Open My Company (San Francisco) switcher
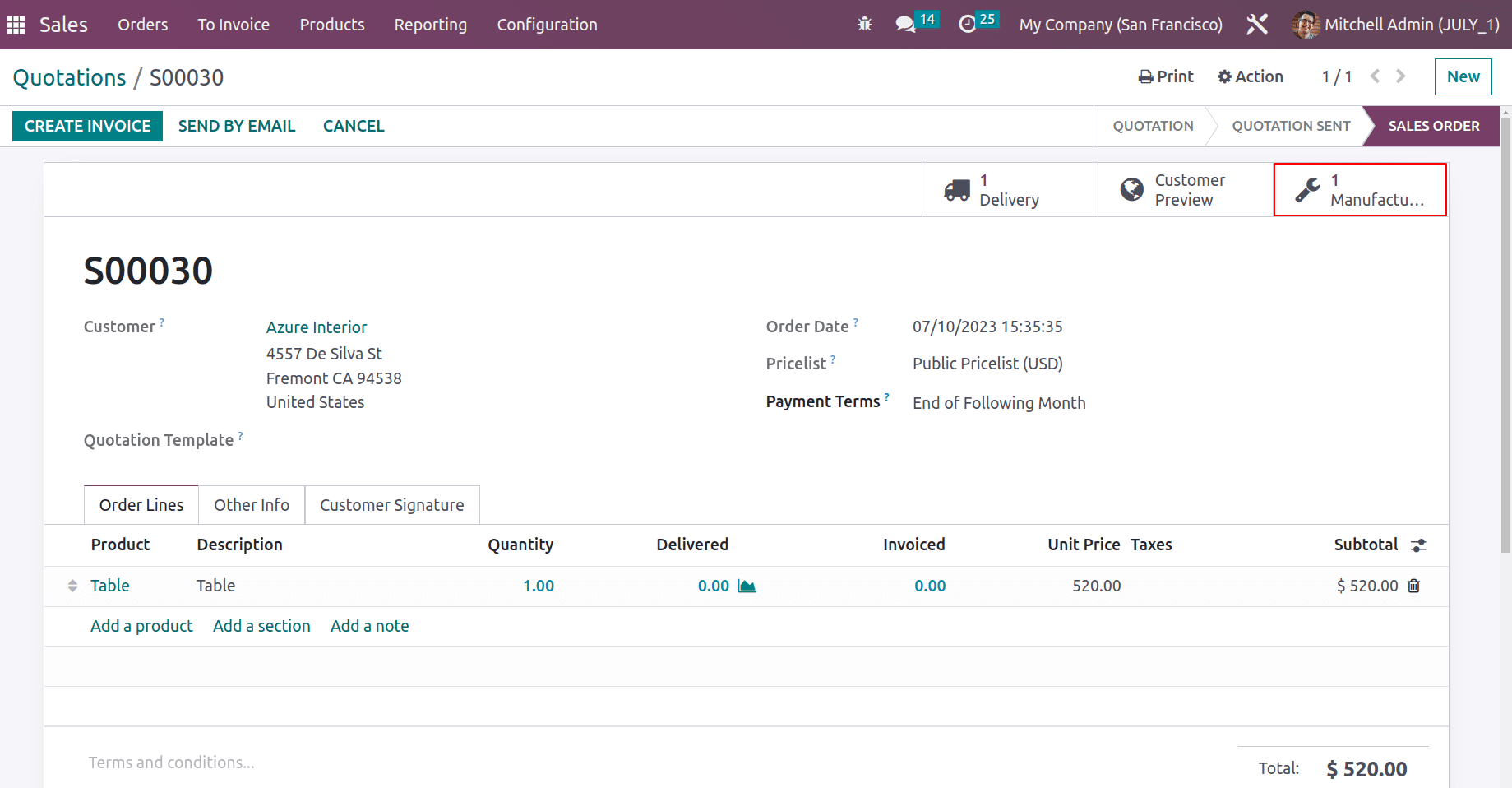Screen dimensions: 1512x788 click(1121, 25)
